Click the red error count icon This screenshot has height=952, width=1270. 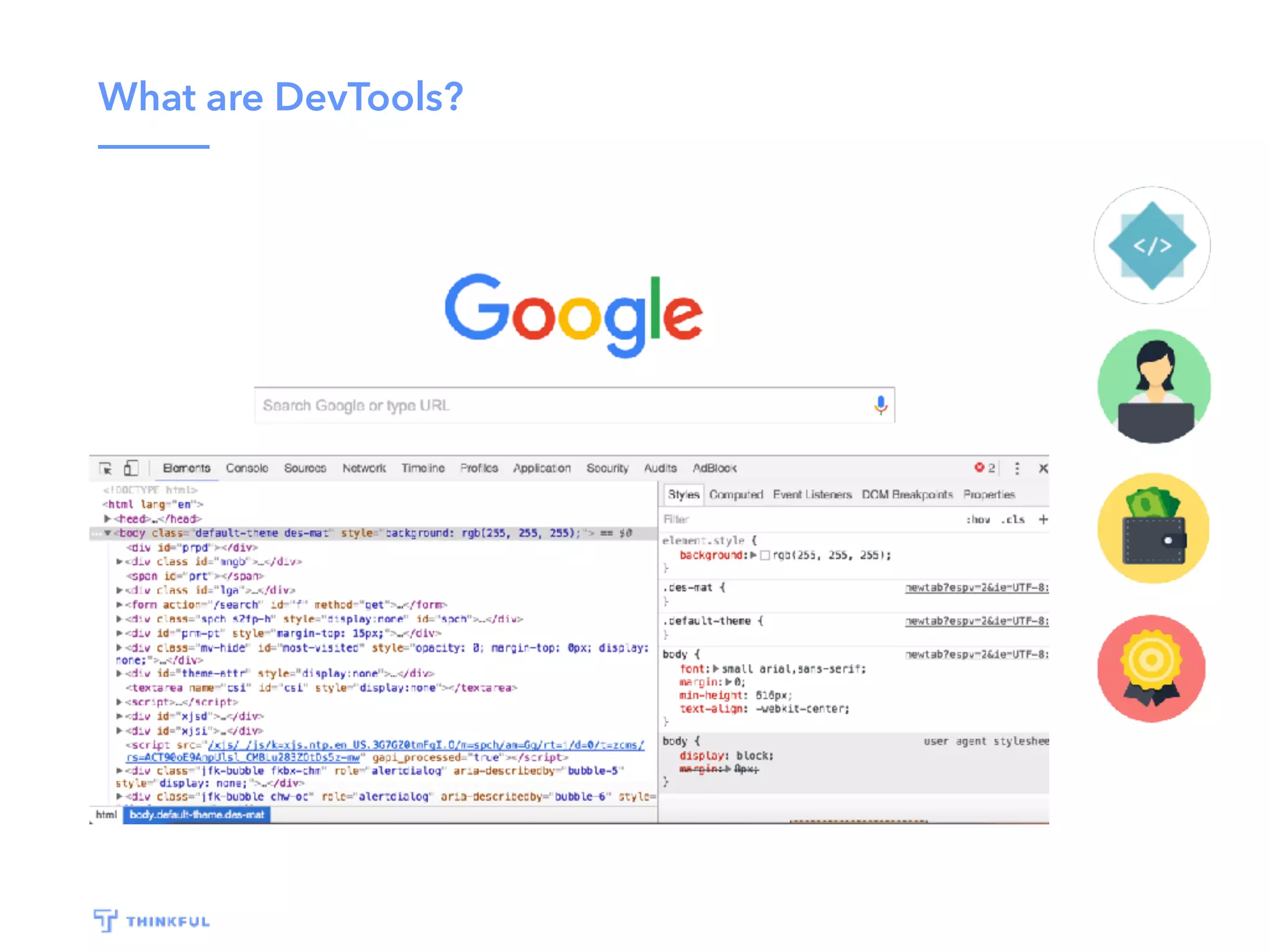(x=979, y=468)
